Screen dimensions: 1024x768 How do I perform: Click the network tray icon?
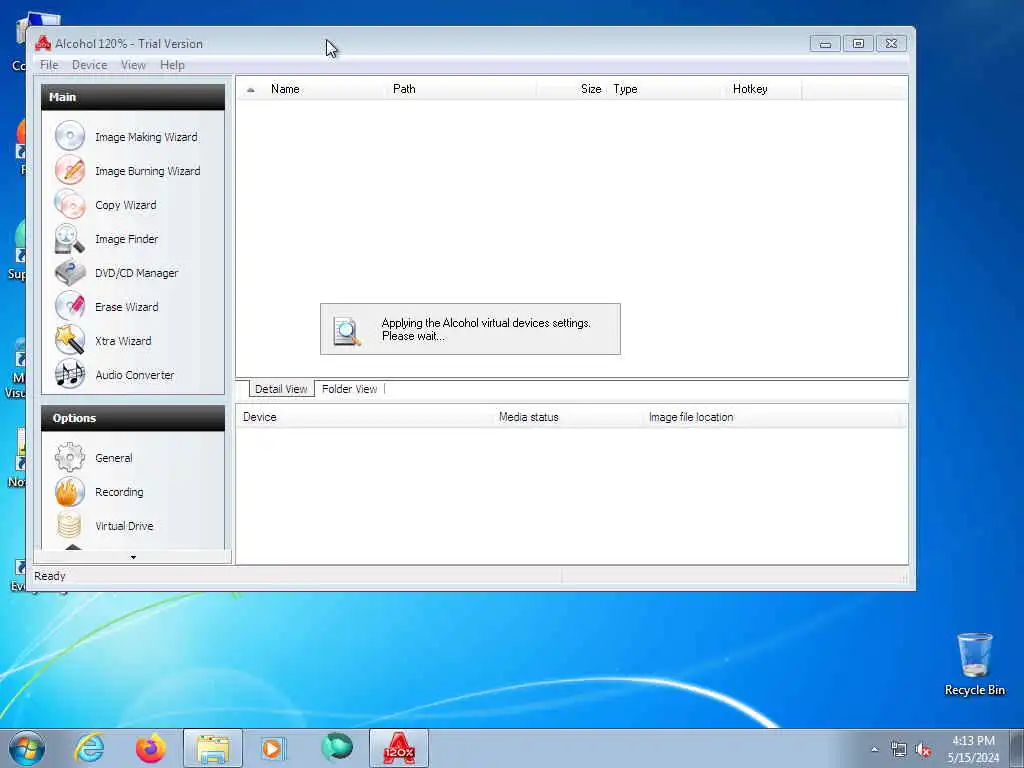[899, 750]
